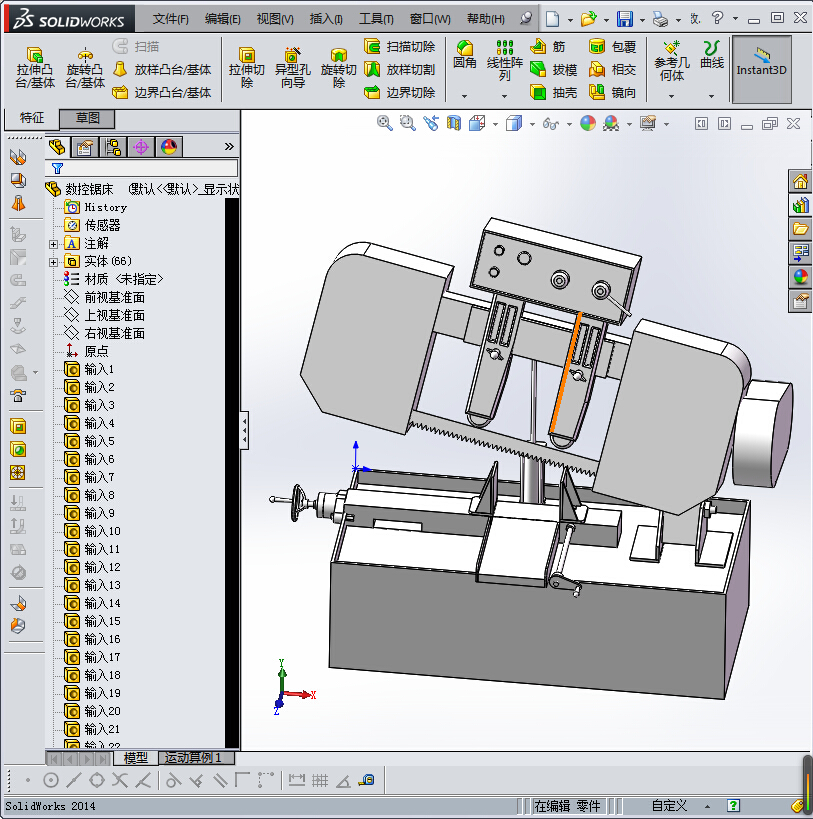Viewport: 813px width, 819px height.
Task: Click the Shell (抽壳) tool
Action: coord(553,92)
